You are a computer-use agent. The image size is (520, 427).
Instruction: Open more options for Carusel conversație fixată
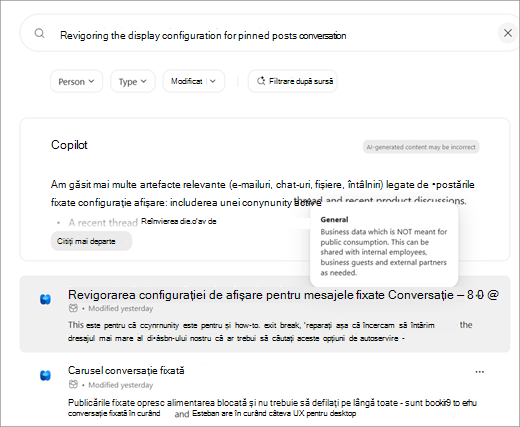tap(480, 372)
